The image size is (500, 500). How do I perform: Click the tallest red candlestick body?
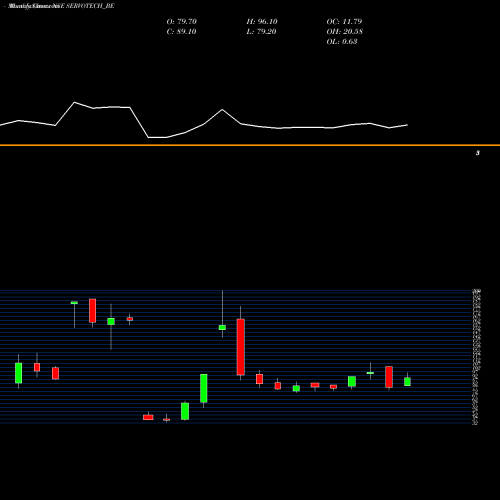pos(241,347)
